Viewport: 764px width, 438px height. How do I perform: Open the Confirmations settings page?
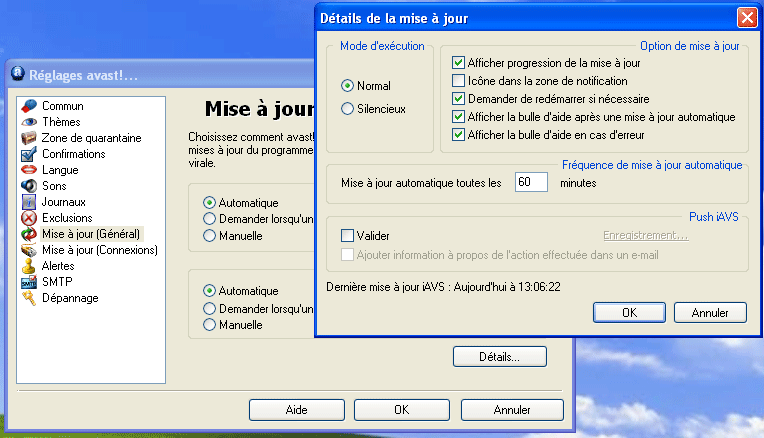(74, 154)
